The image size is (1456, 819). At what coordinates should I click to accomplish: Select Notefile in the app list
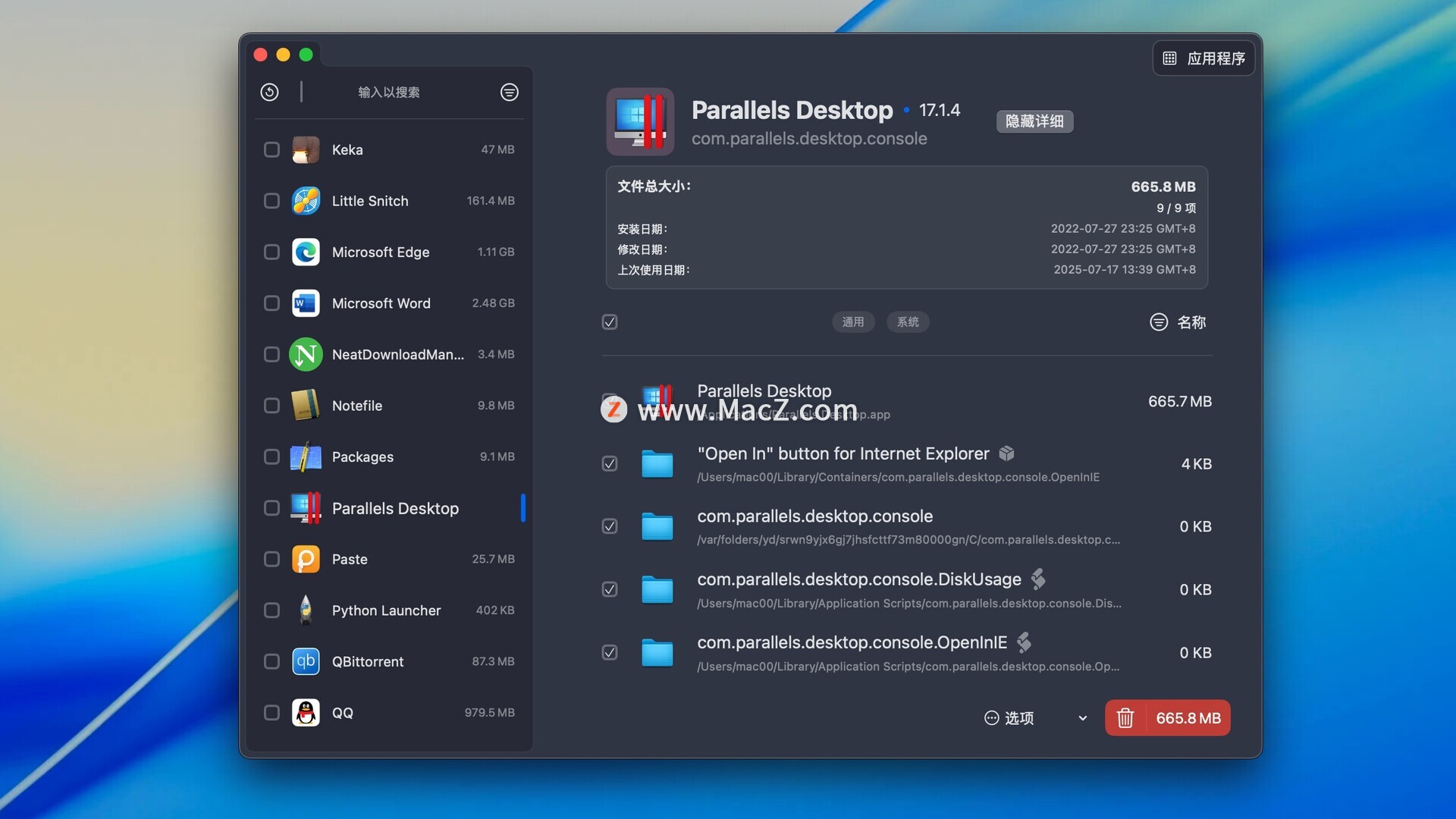coord(390,406)
